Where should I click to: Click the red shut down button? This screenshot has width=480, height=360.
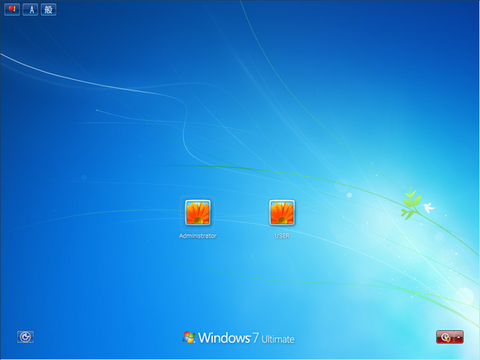445,337
